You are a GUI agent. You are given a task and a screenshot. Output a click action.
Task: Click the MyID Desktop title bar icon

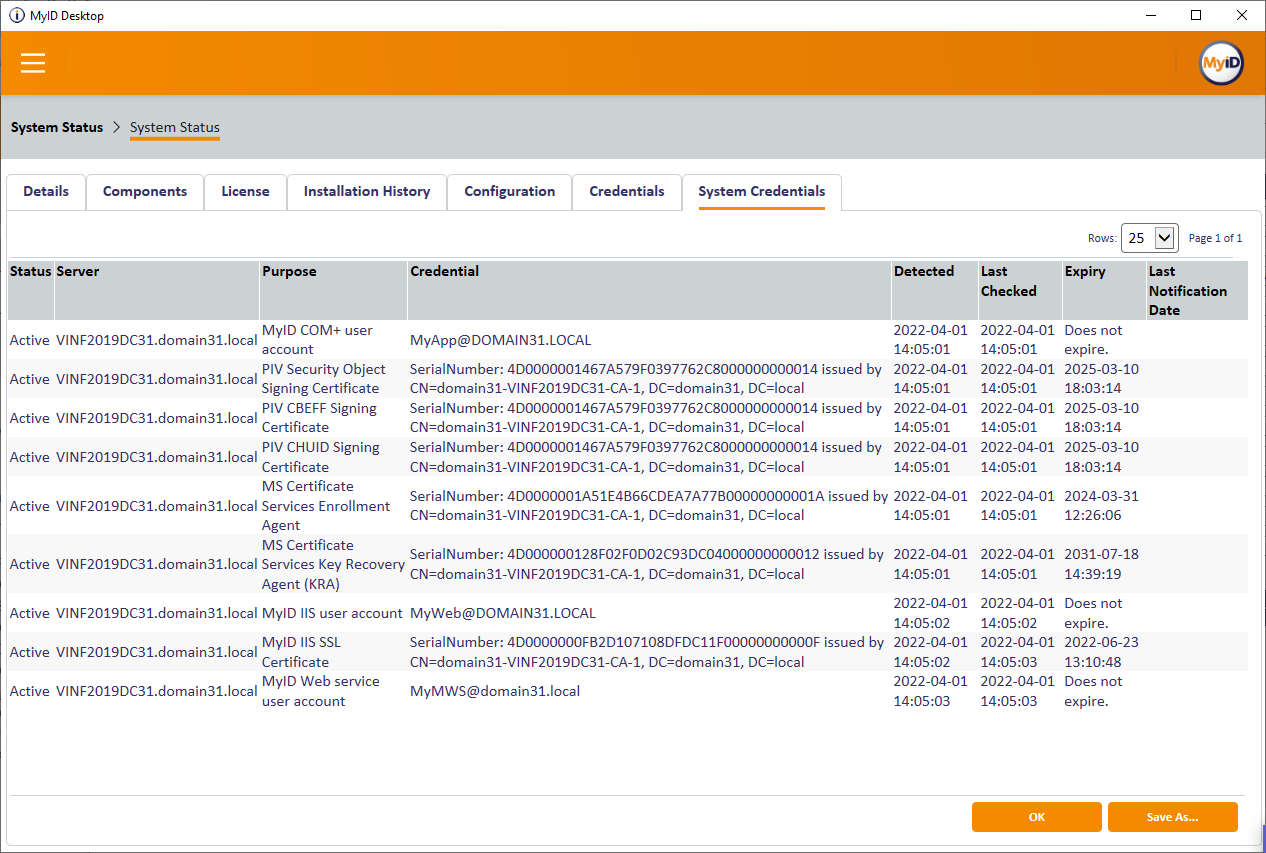[x=17, y=15]
